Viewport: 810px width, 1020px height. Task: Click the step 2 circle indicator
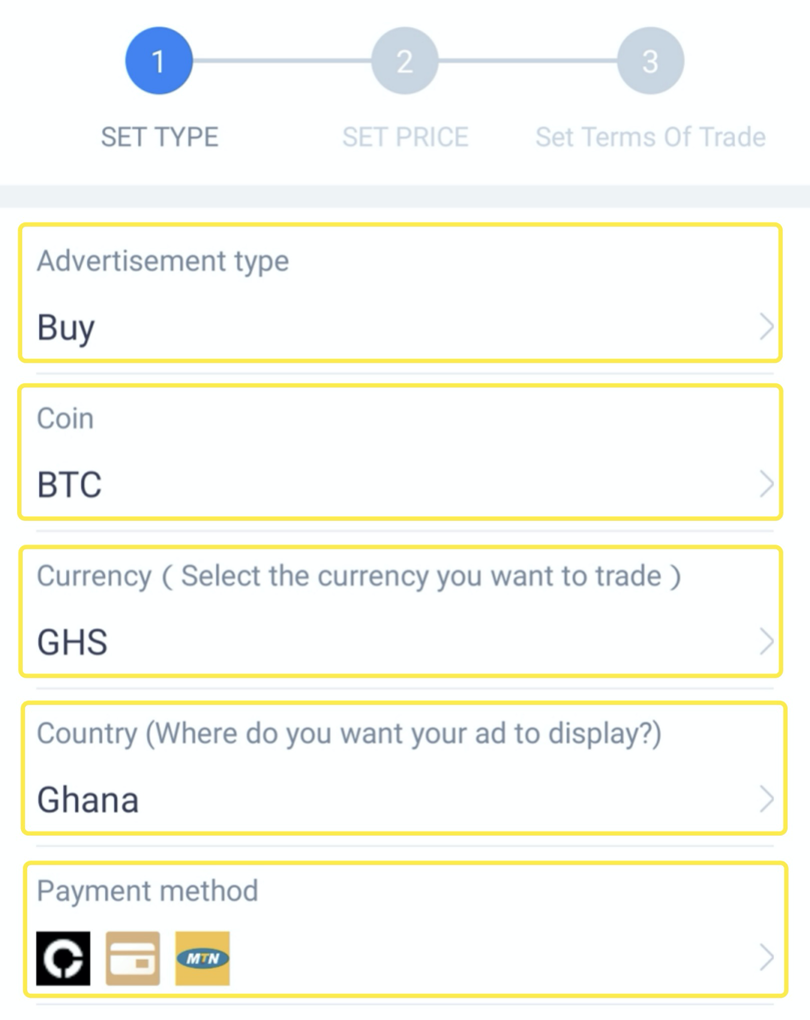click(x=404, y=61)
